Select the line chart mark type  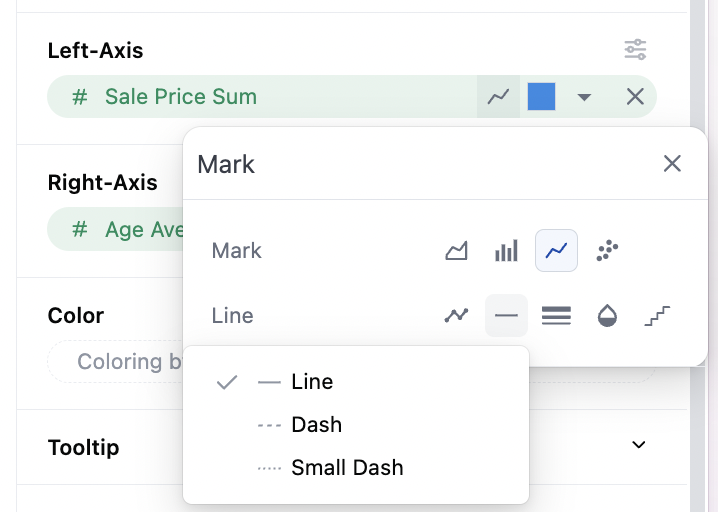point(557,251)
